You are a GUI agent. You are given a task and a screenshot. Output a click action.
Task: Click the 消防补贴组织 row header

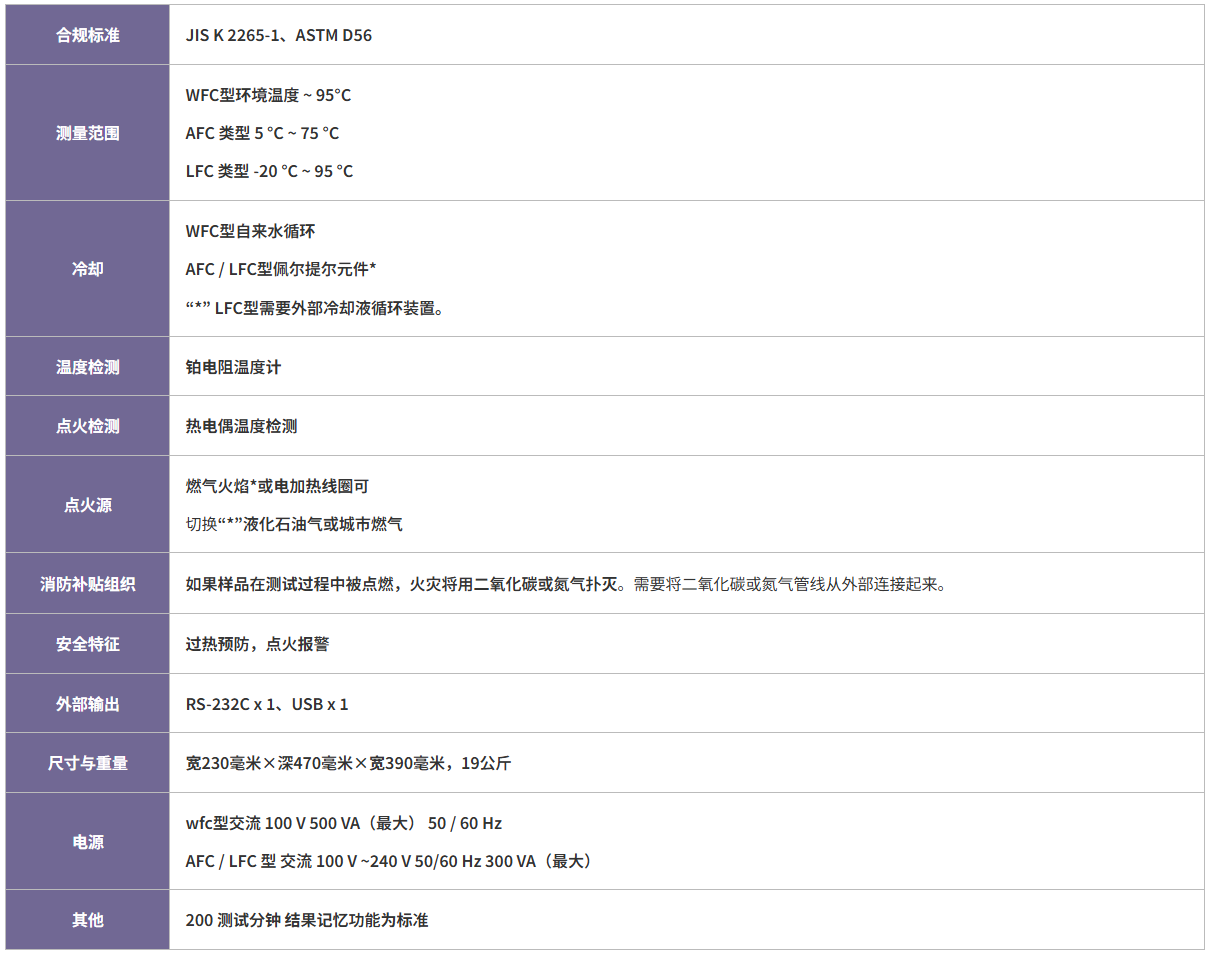pyautogui.click(x=86, y=584)
